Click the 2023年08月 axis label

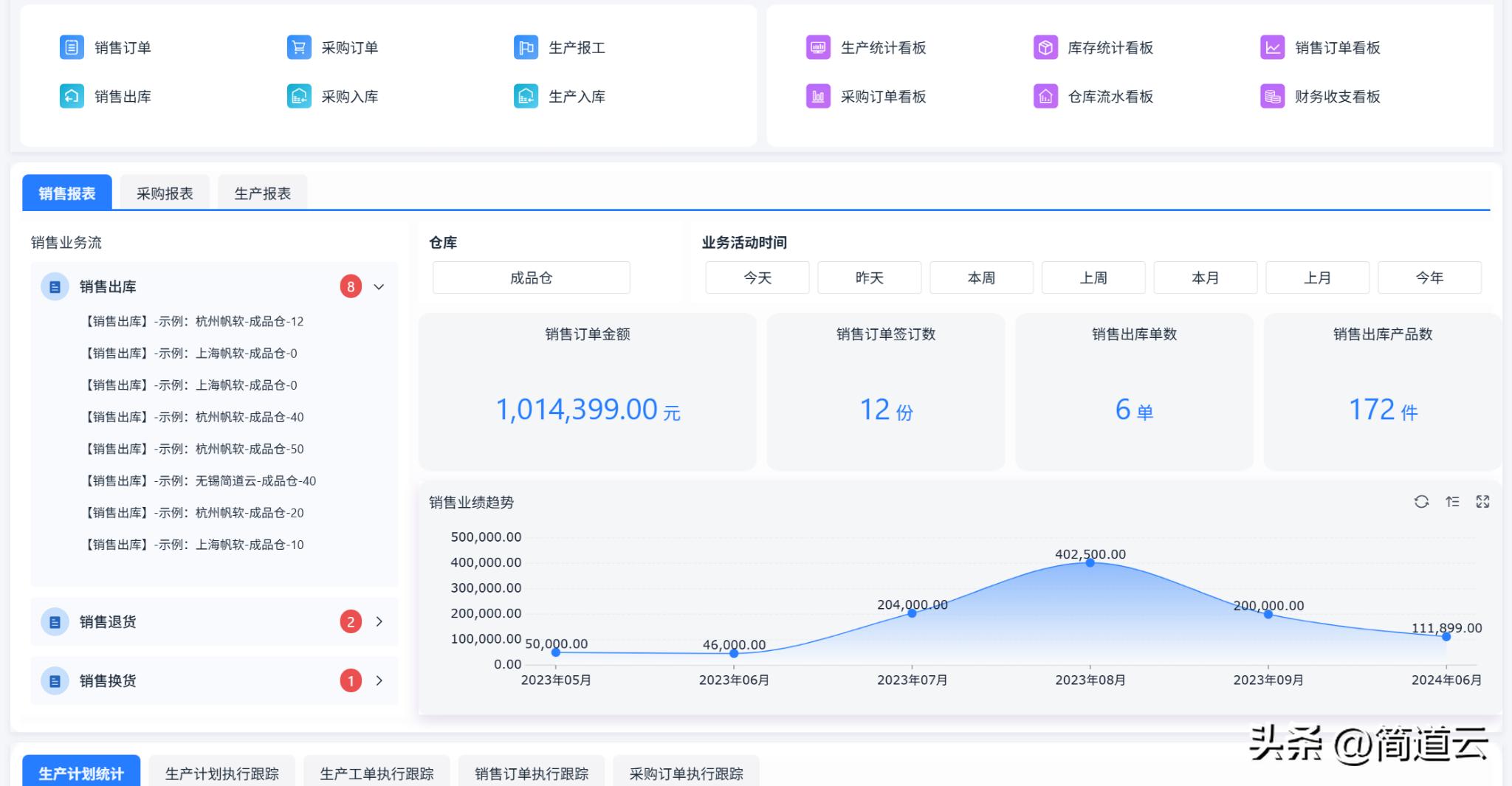coord(1090,680)
